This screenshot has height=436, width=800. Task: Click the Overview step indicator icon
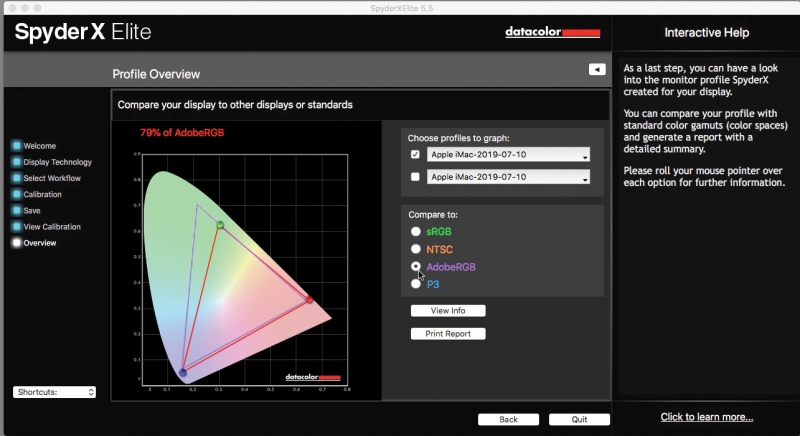point(16,243)
